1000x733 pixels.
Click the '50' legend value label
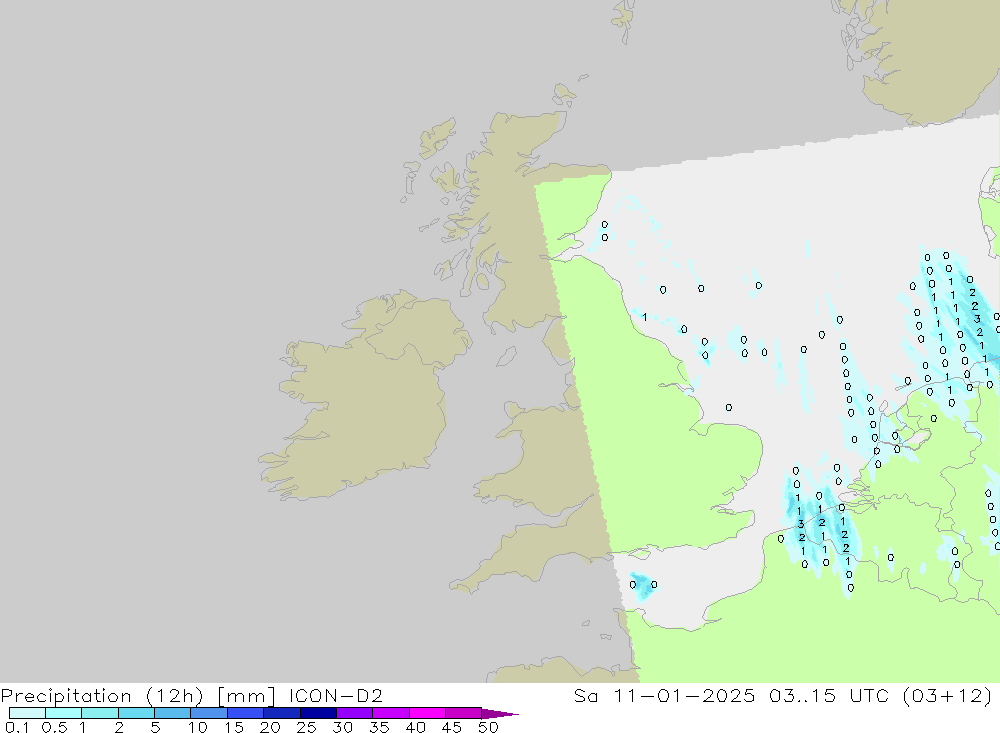pyautogui.click(x=488, y=727)
